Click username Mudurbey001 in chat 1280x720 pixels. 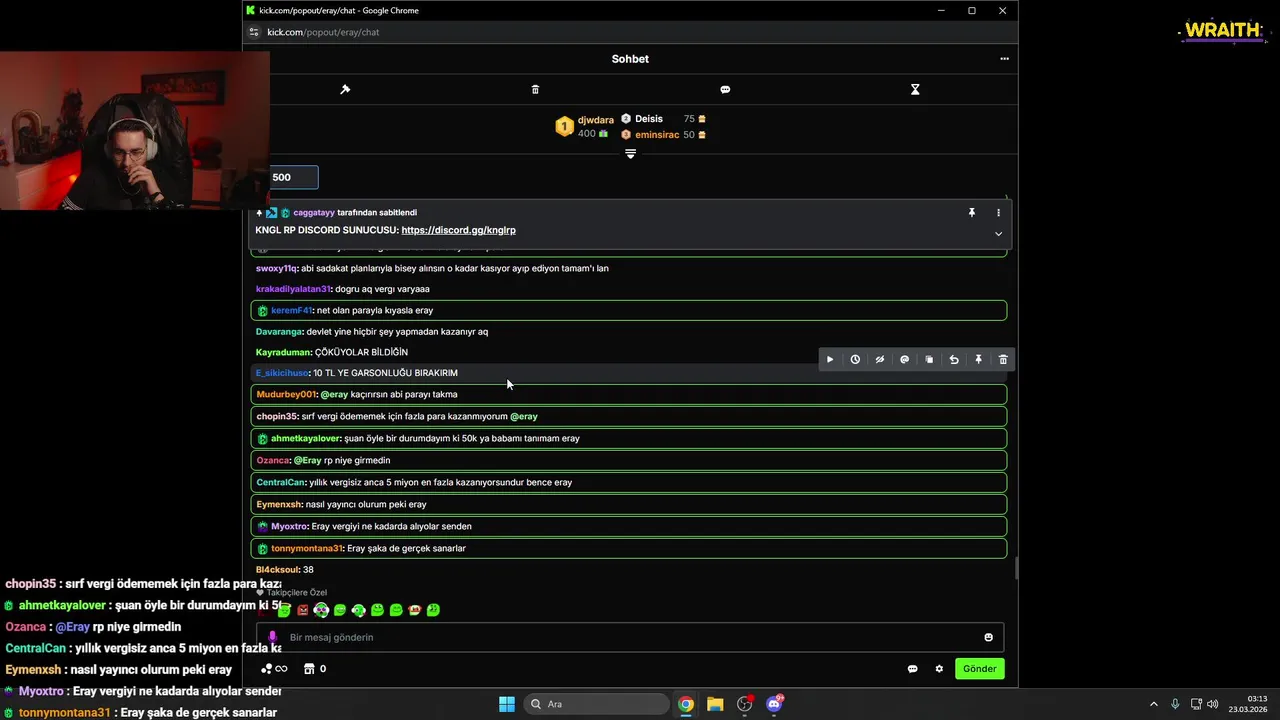(286, 394)
